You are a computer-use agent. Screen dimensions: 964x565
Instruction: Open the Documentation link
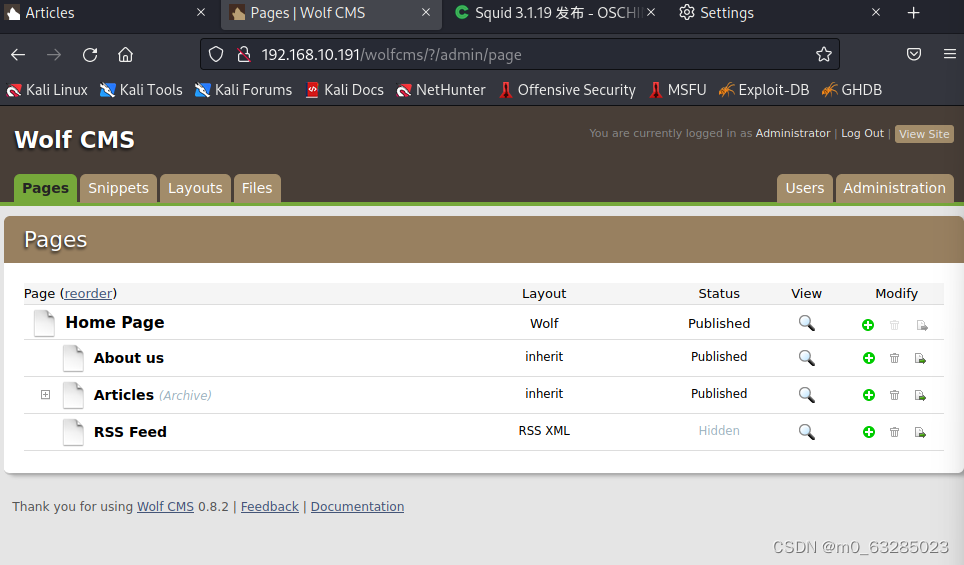(357, 507)
